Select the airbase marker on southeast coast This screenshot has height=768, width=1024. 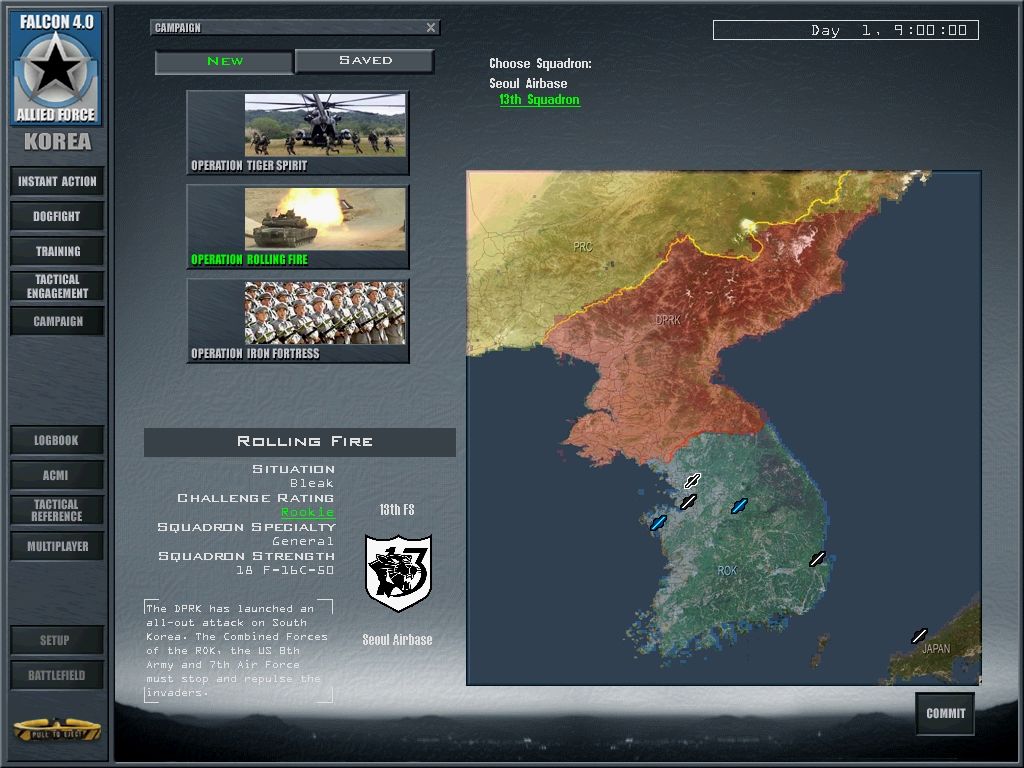817,559
